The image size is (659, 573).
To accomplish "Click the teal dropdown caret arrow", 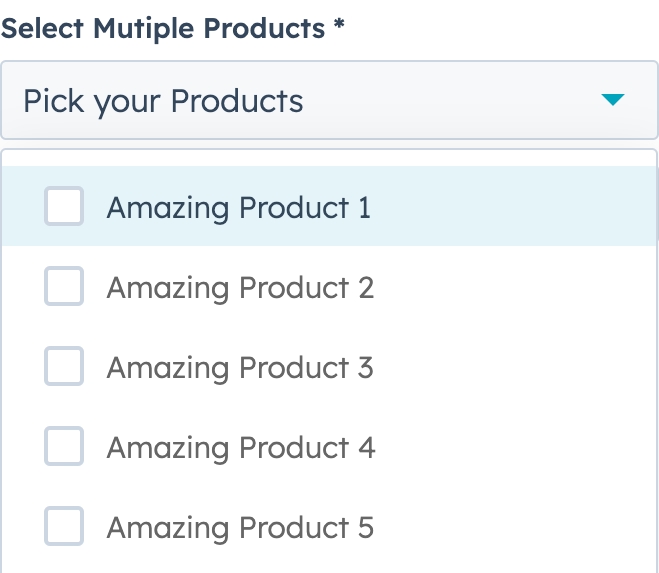I will [613, 99].
